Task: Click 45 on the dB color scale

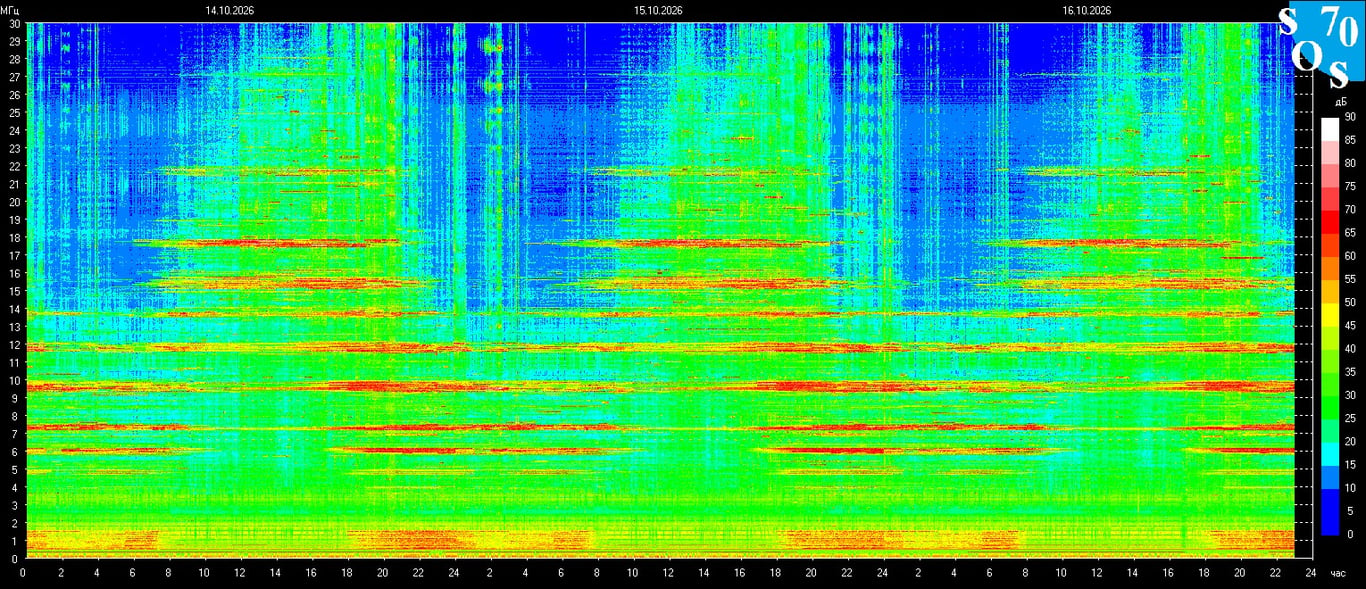Action: click(x=1350, y=325)
